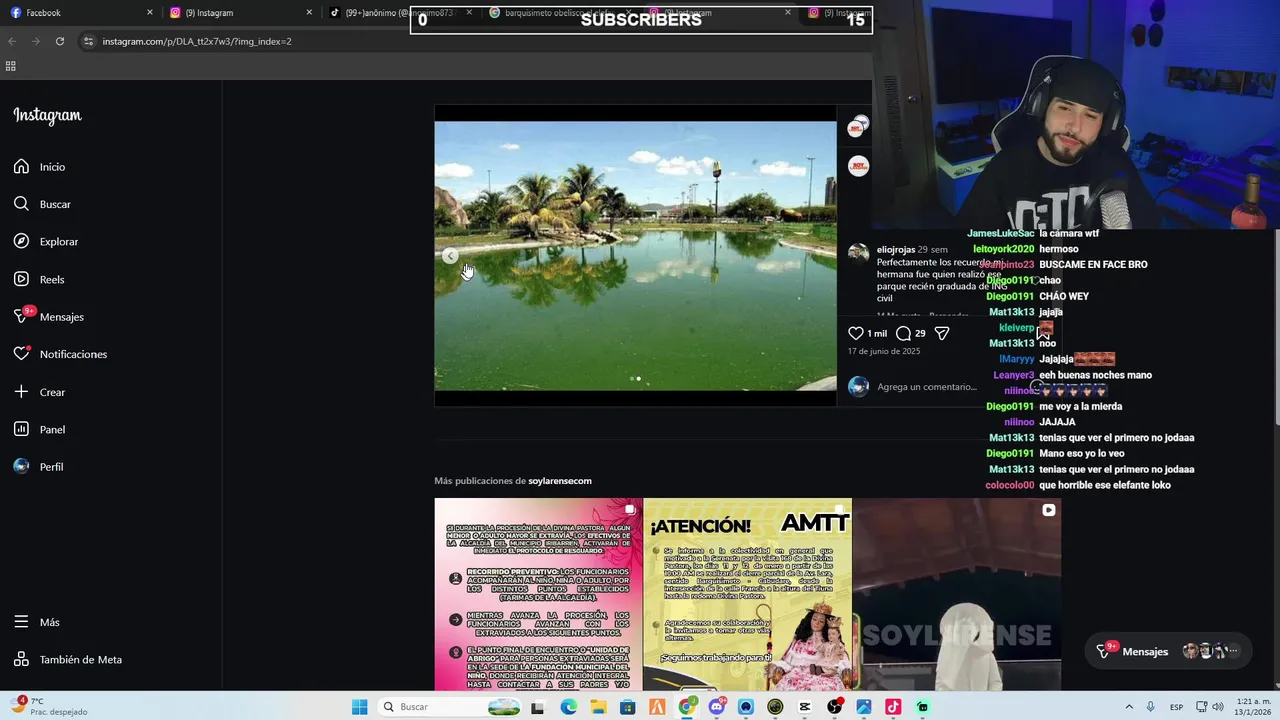Open the Photos app from the taskbar

tap(864, 707)
